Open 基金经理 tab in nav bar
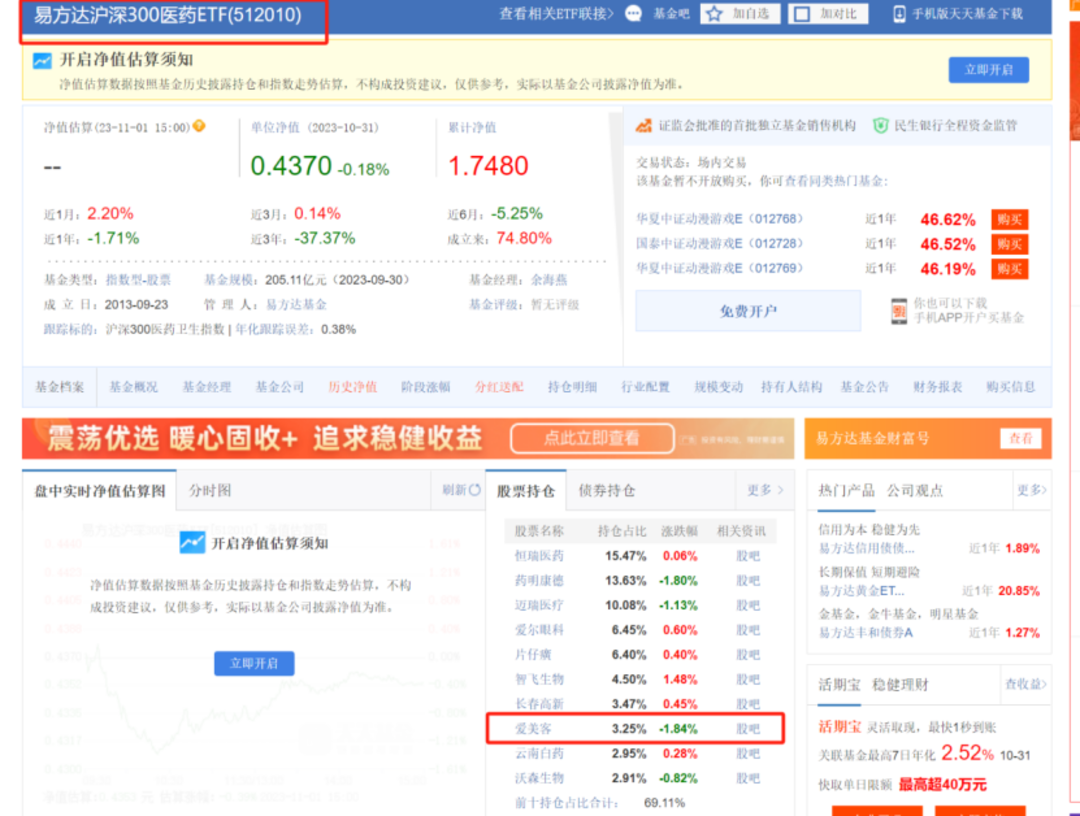 [x=207, y=387]
